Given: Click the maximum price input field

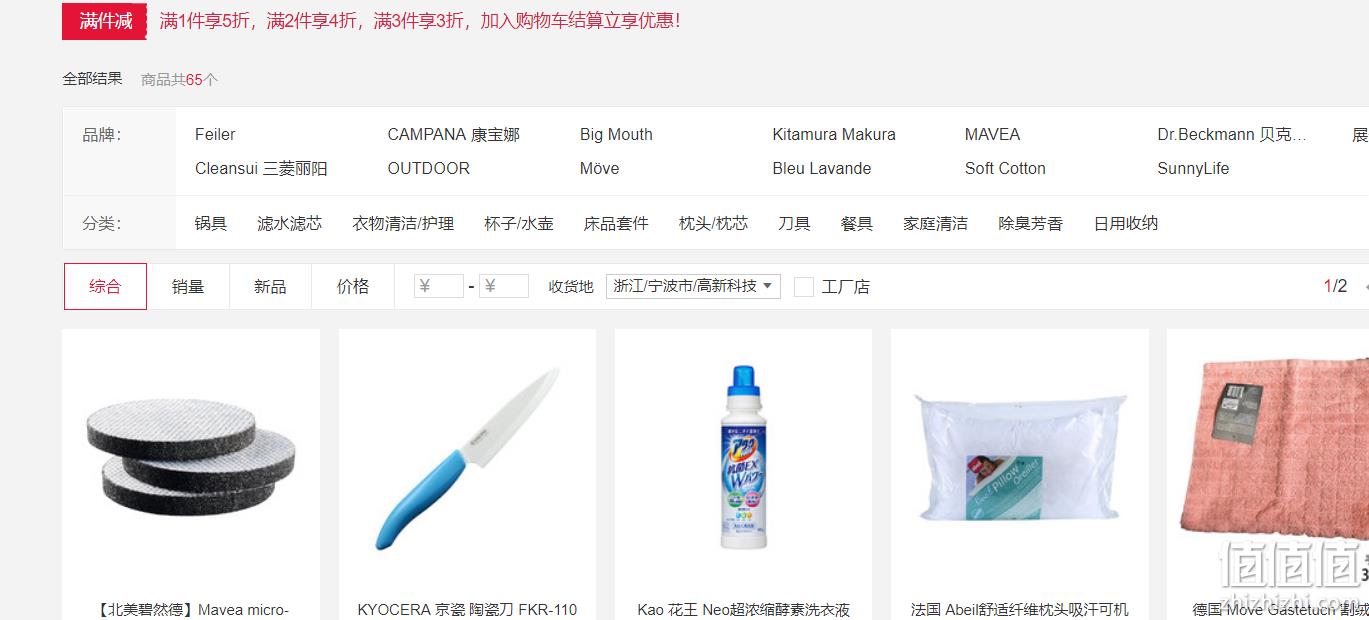Looking at the screenshot, I should tap(504, 286).
